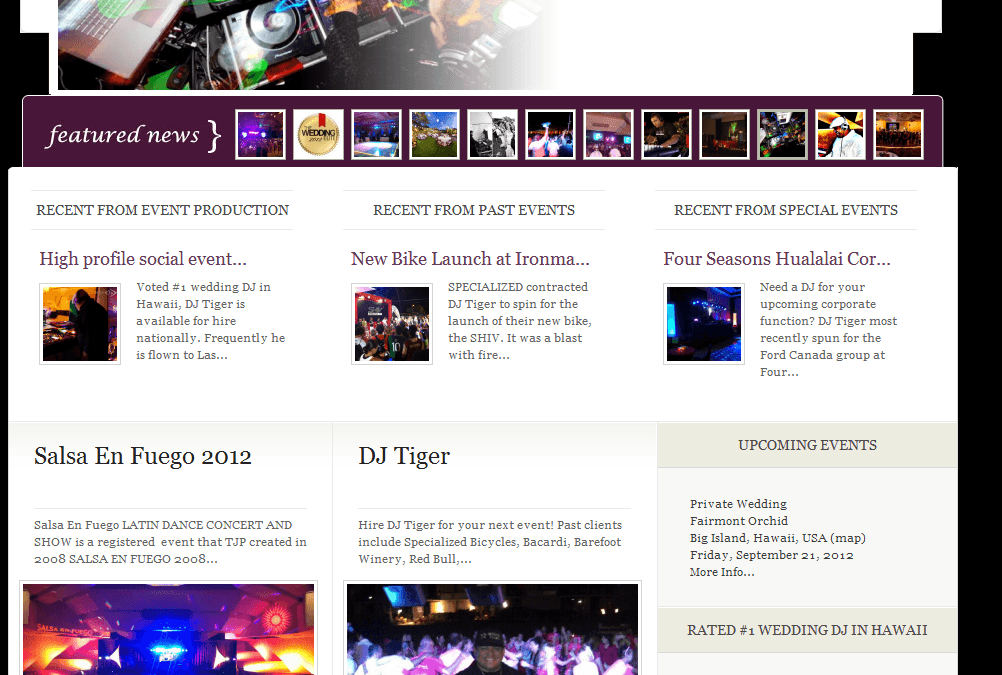Click the Four Seasons Hualalai Cor... headline
This screenshot has width=1002, height=675.
point(777,259)
